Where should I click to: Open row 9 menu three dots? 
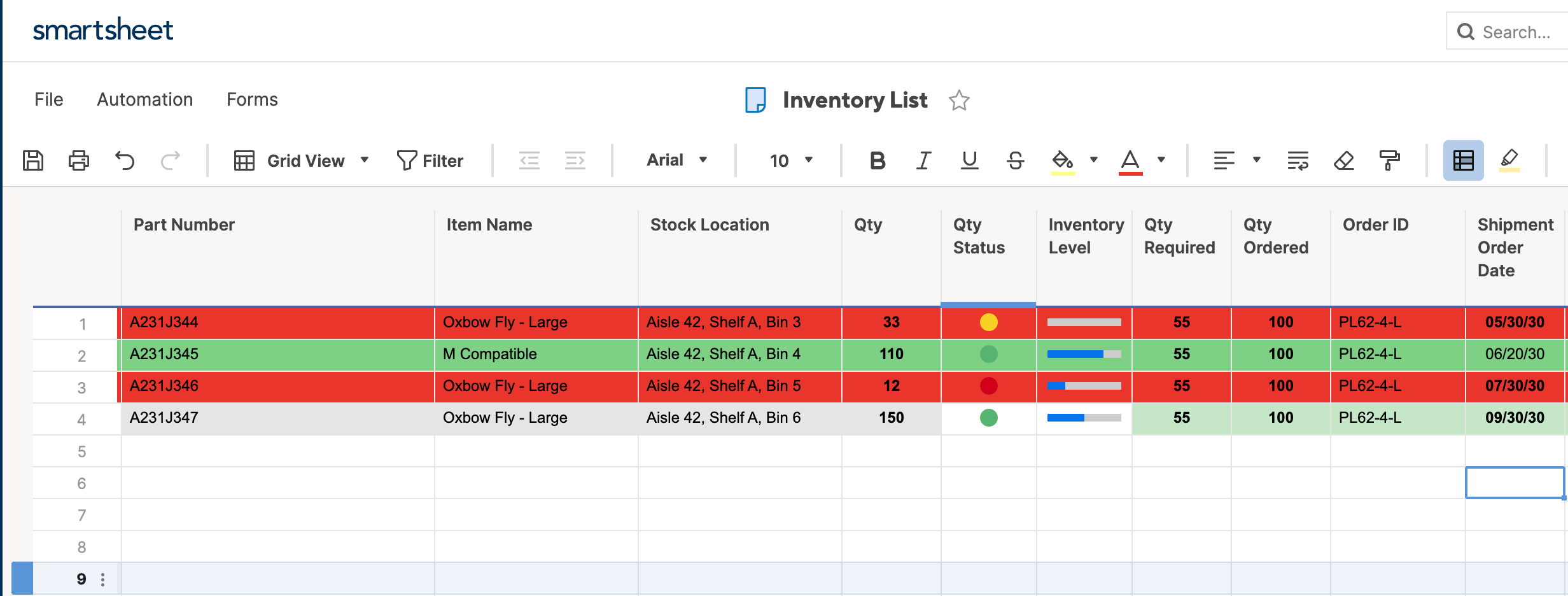tap(102, 579)
